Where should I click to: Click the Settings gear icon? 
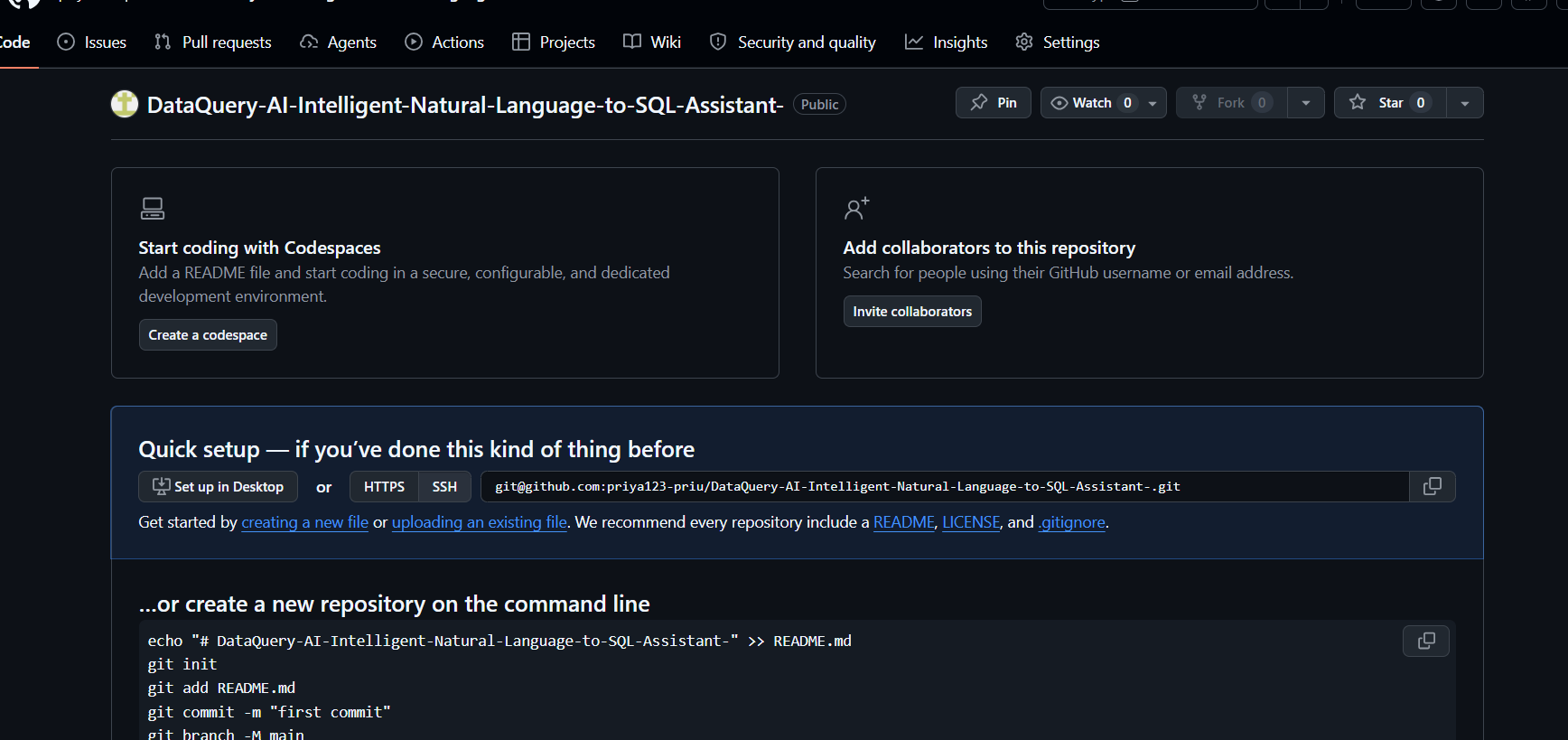tap(1024, 42)
